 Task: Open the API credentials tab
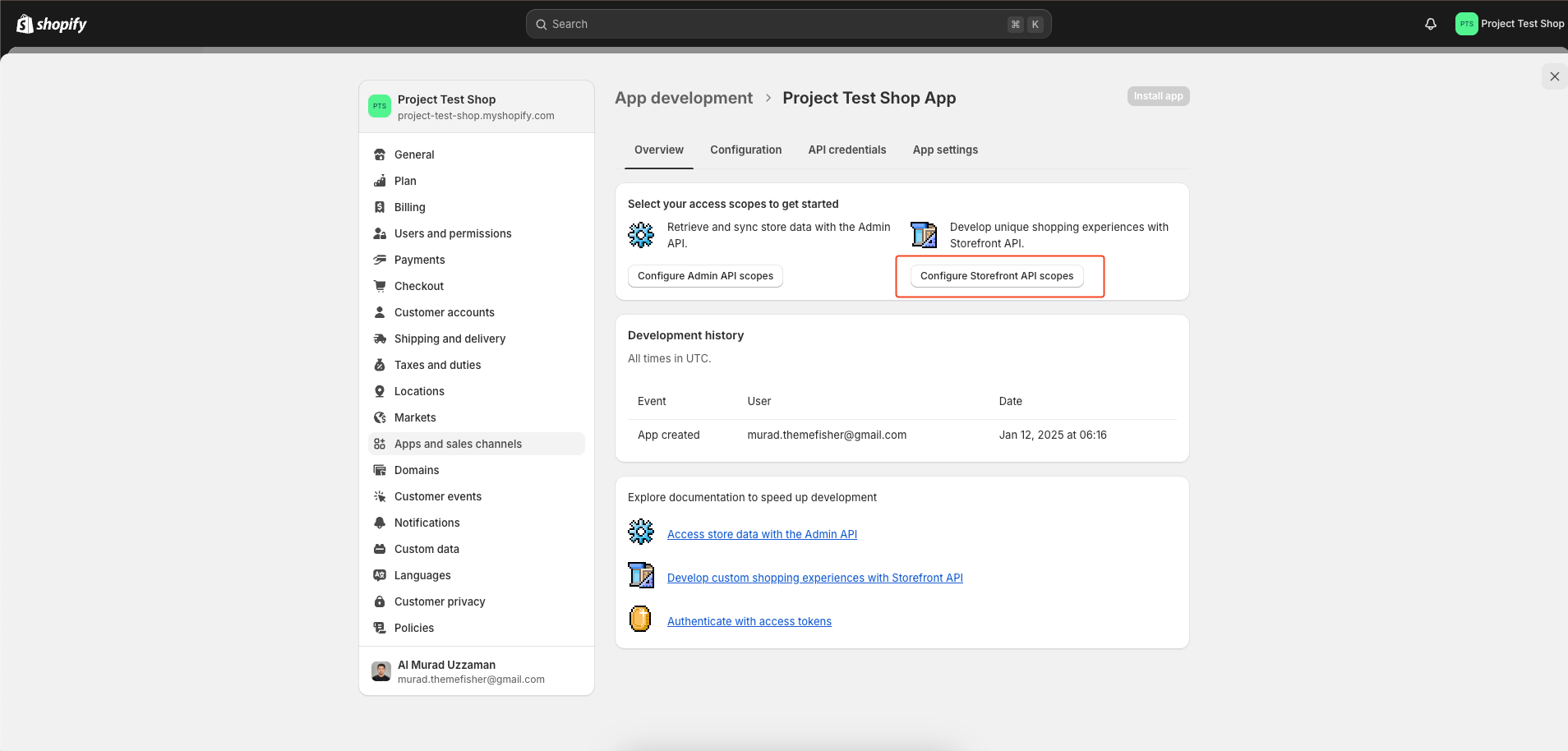tap(847, 150)
